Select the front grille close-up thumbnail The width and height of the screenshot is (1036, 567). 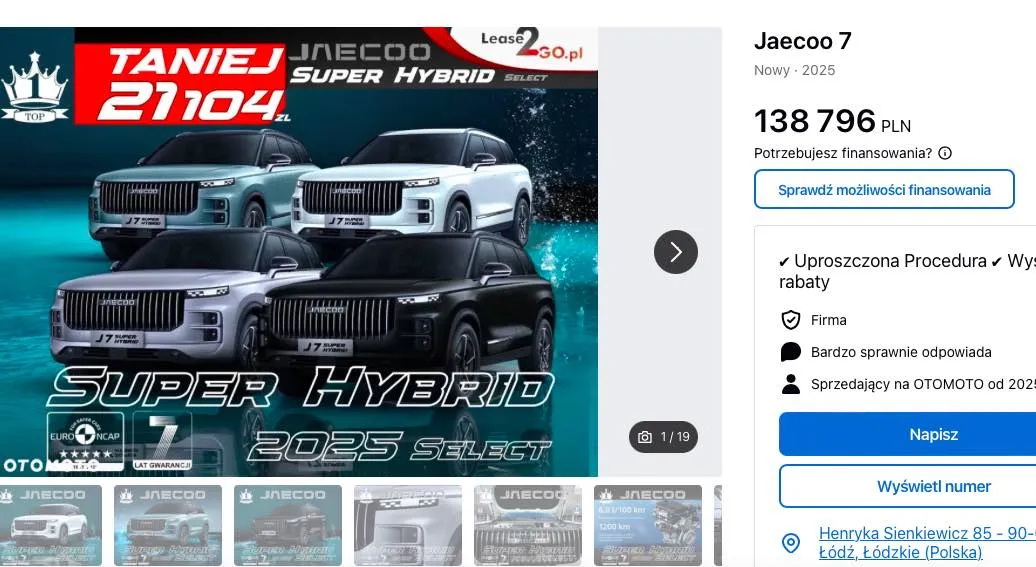[527, 525]
